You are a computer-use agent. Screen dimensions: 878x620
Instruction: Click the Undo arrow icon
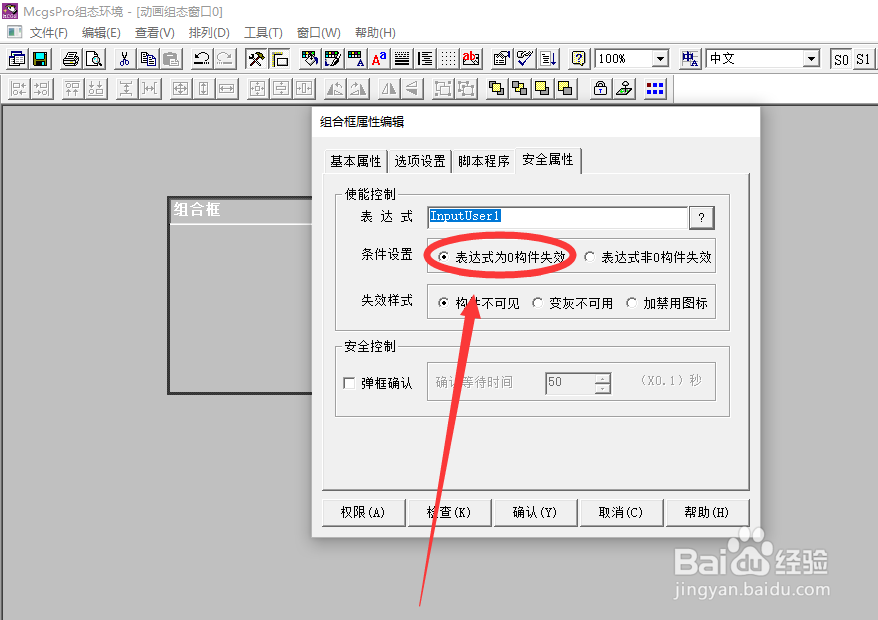coord(201,59)
